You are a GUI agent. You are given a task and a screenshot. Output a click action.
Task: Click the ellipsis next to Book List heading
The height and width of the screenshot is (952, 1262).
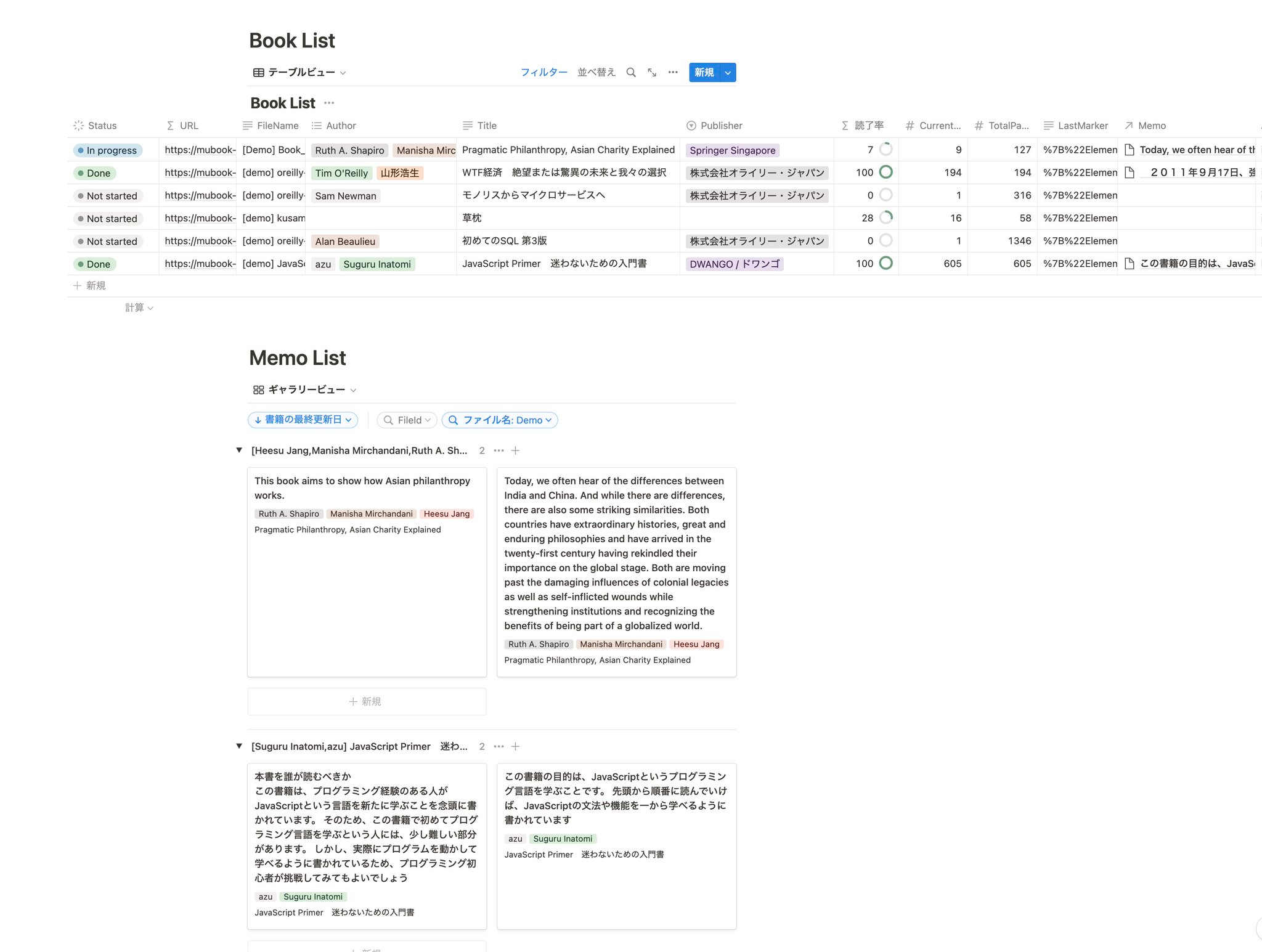[x=329, y=103]
